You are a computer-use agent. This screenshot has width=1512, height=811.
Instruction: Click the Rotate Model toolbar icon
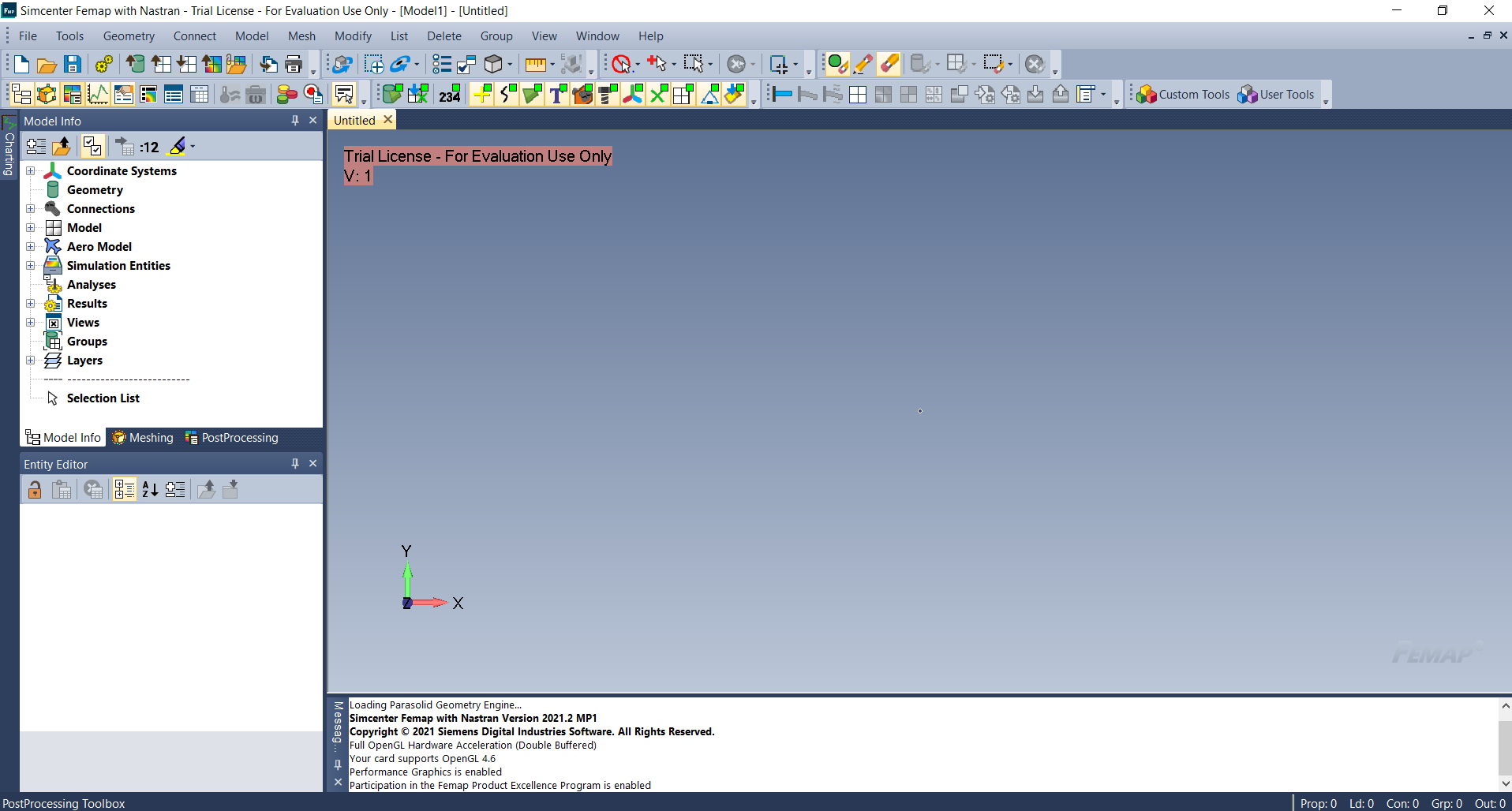coord(342,64)
